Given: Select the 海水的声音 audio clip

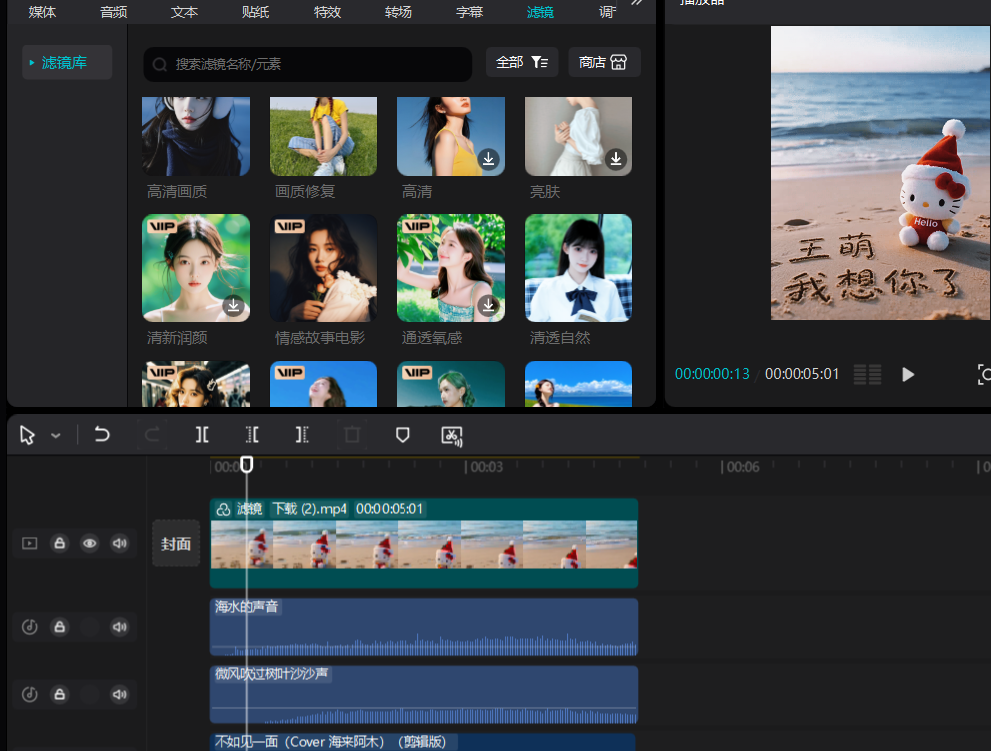Looking at the screenshot, I should 423,627.
